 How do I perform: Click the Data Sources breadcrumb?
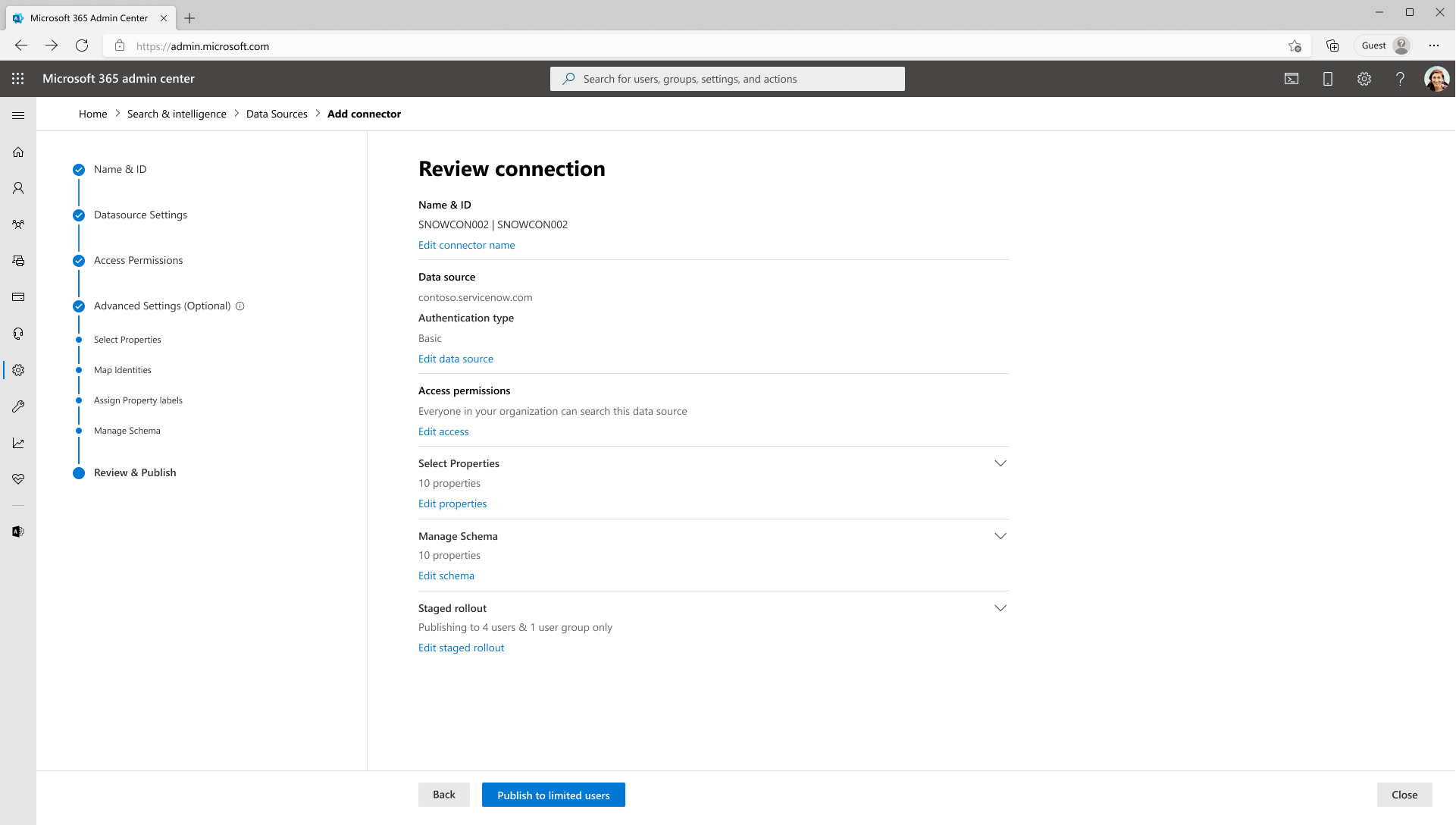(276, 113)
